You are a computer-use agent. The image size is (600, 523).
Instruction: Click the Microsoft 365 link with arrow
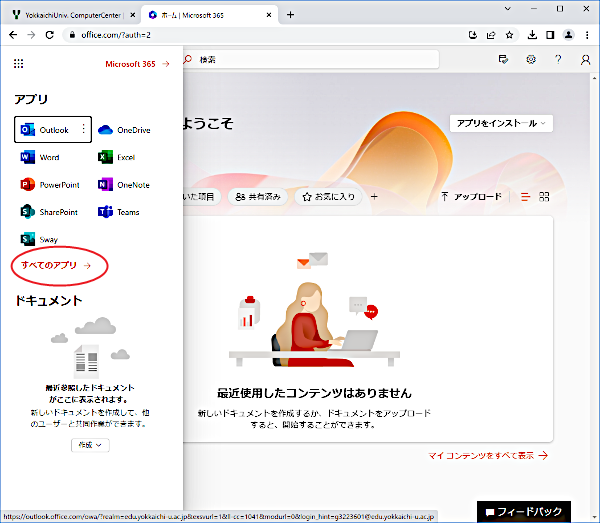[137, 64]
